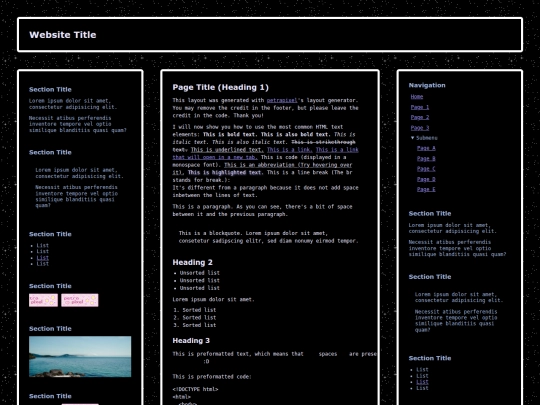The height and width of the screenshot is (405, 540).
Task: Click the second petrapixel badge image
Action: [80, 300]
